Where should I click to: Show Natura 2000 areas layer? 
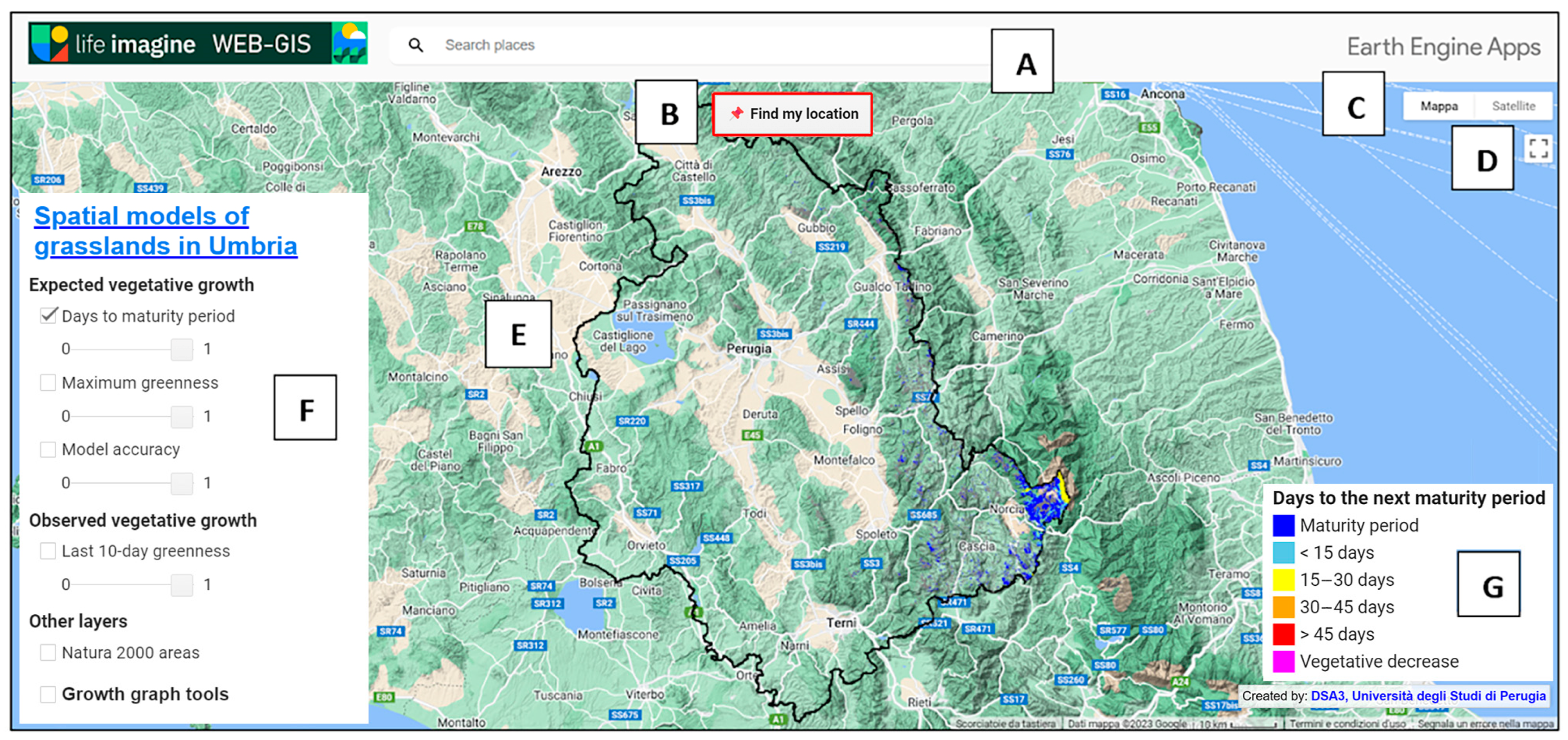pyautogui.click(x=48, y=652)
